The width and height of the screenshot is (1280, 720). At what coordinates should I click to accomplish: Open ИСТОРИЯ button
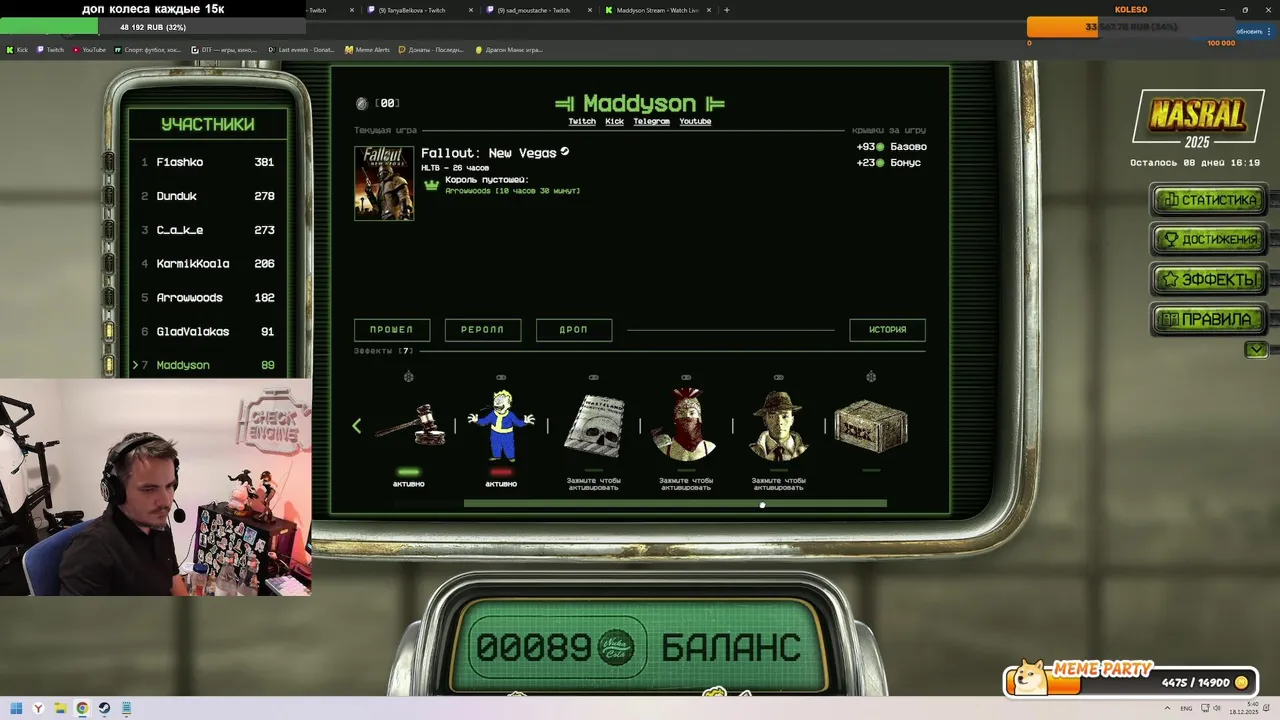coord(888,330)
